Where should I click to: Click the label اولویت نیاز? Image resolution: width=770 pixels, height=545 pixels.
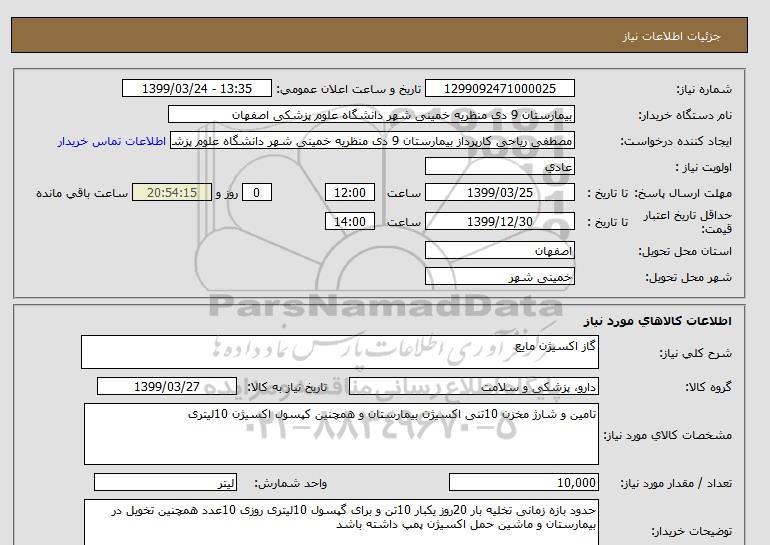coord(703,167)
